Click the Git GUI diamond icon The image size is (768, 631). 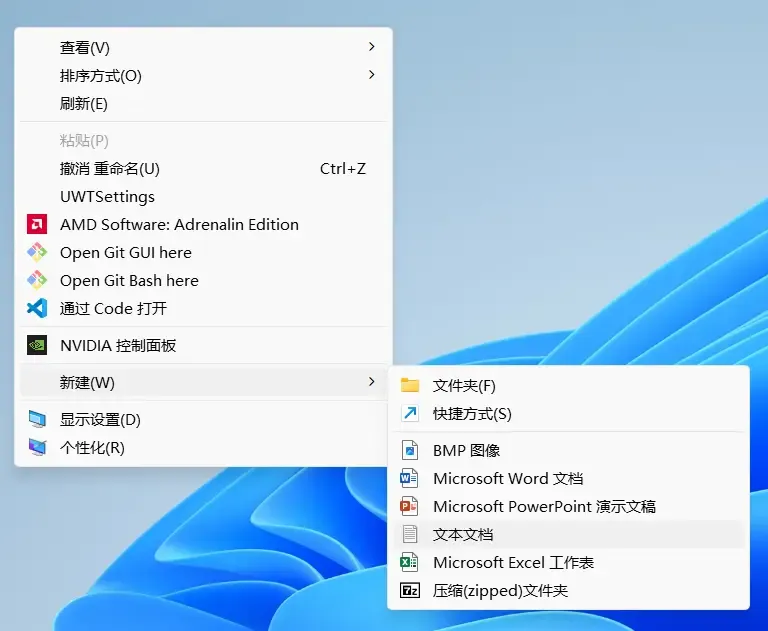[x=37, y=252]
